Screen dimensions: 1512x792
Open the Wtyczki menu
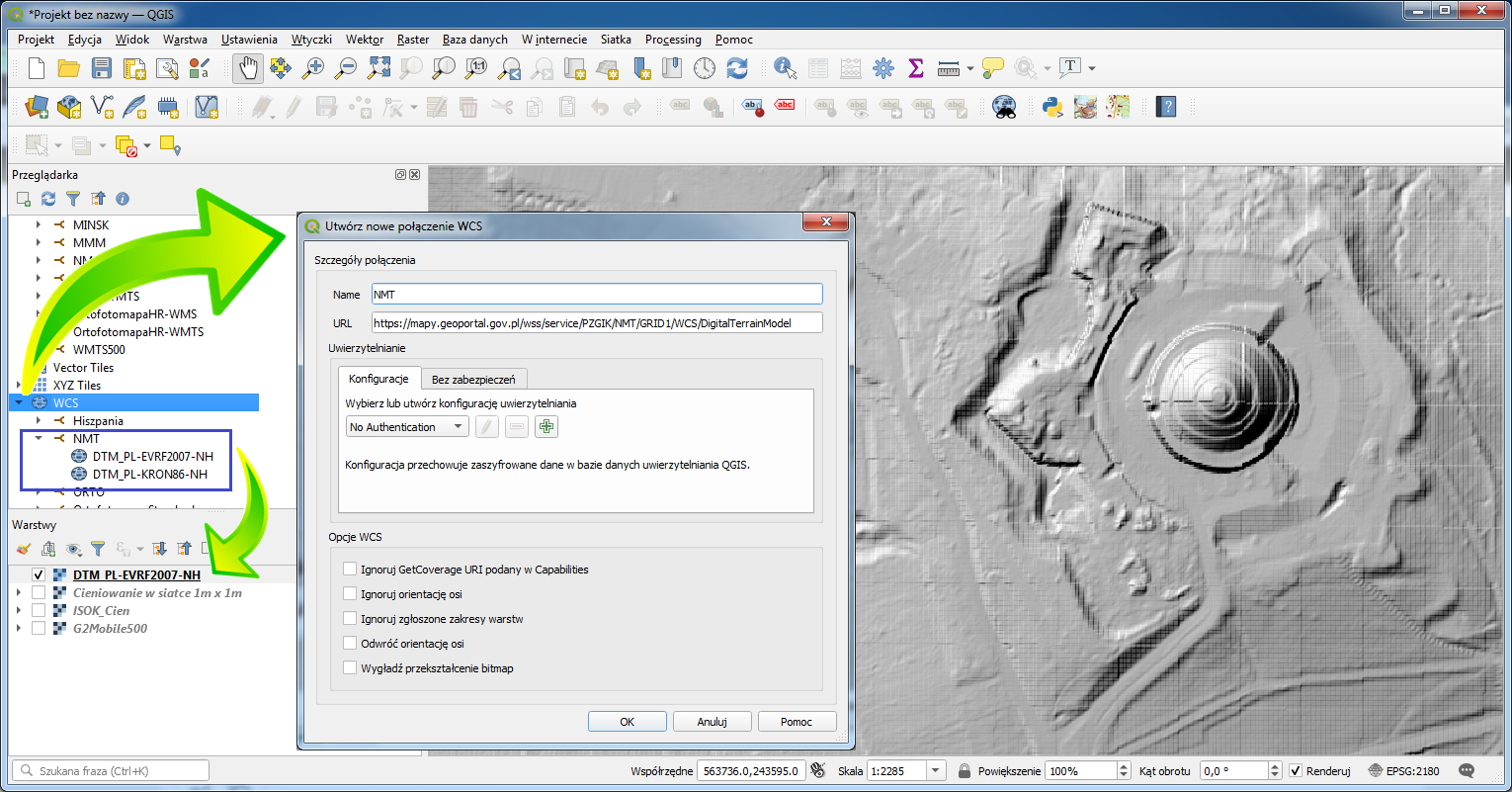(x=311, y=40)
